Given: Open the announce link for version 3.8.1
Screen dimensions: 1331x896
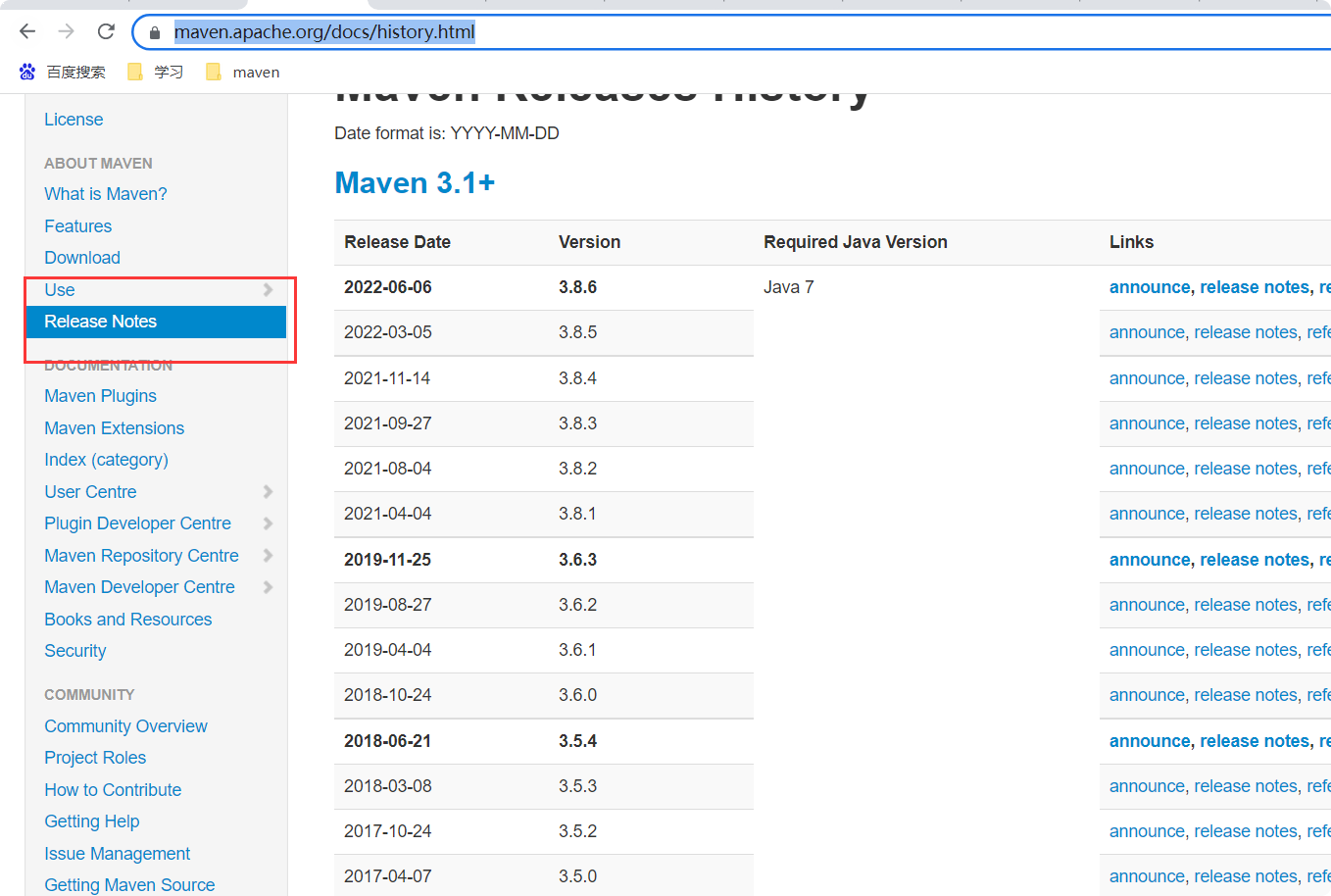Looking at the screenshot, I should 1147,514.
